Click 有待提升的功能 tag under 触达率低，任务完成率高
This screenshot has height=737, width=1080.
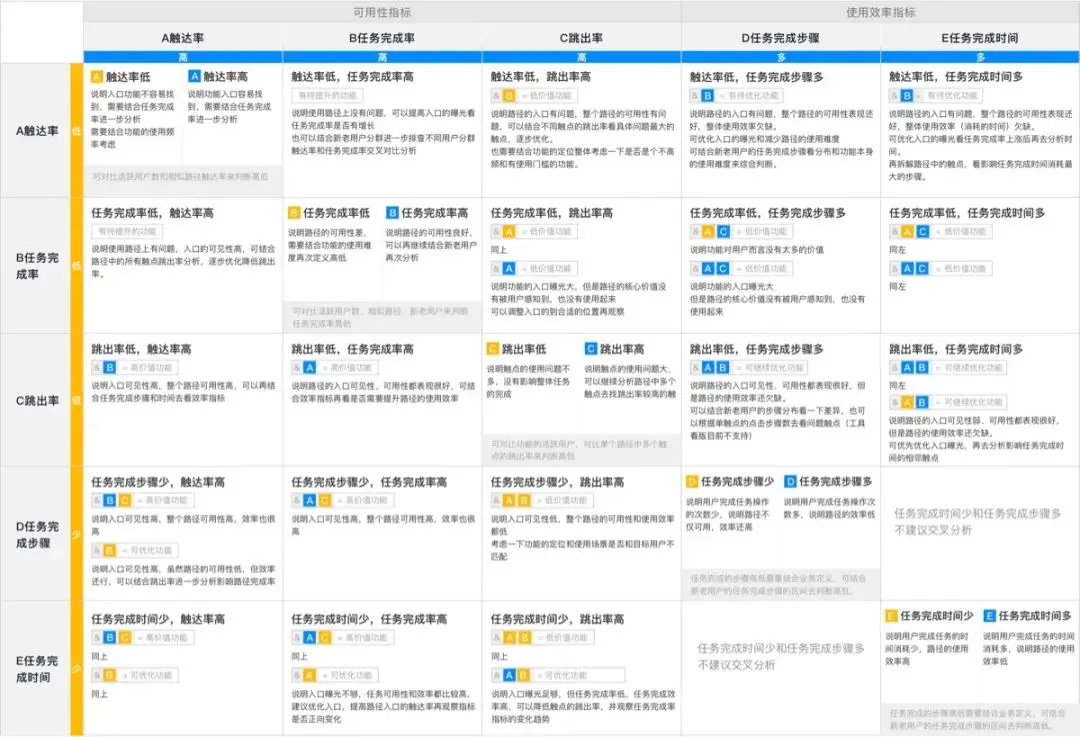[327, 96]
